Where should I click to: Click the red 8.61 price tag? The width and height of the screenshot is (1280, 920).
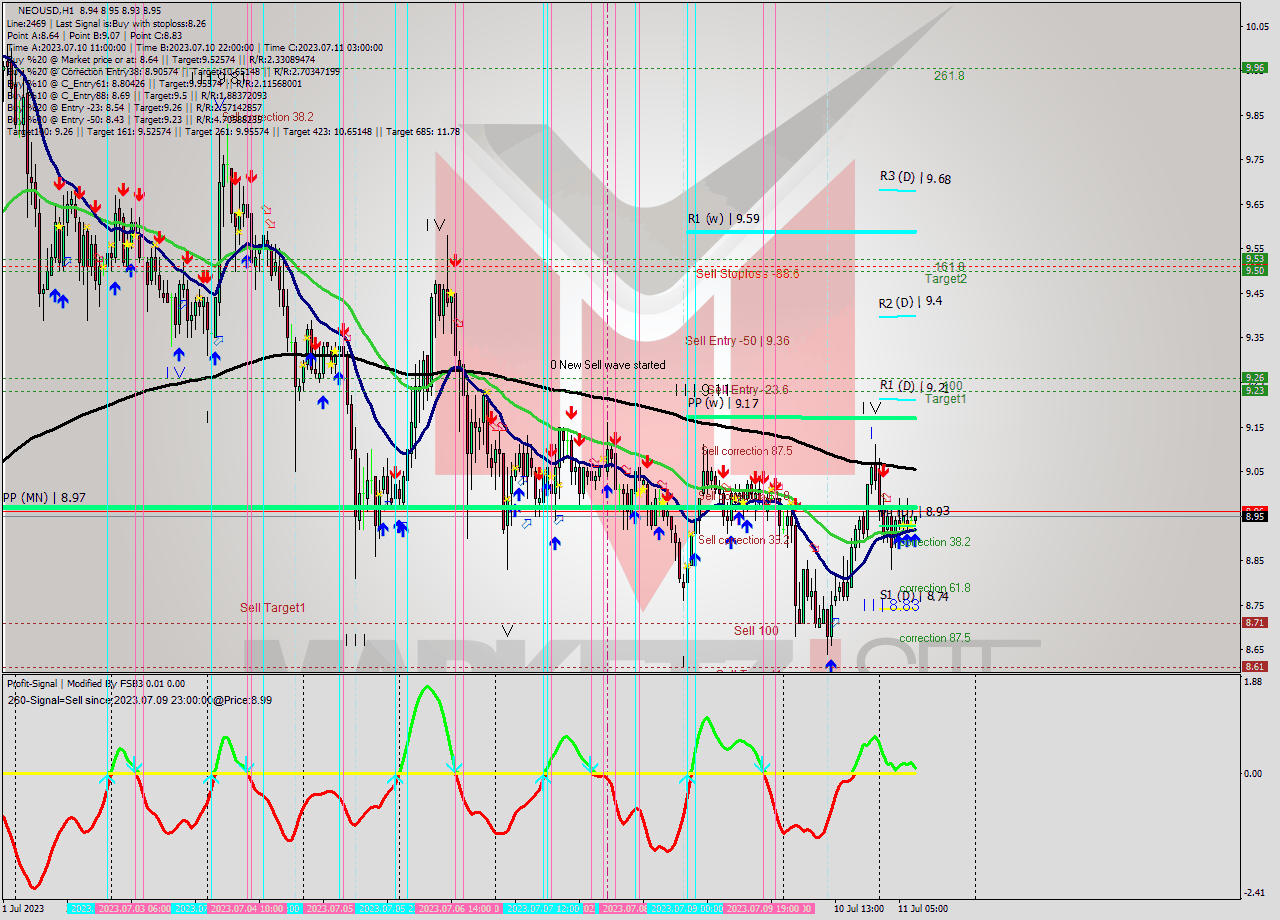click(x=1254, y=666)
